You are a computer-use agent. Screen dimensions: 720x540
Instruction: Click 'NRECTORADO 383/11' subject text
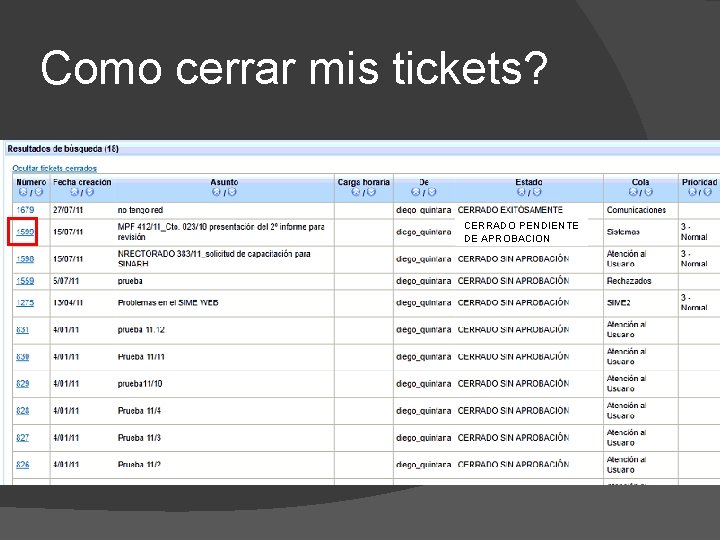pyautogui.click(x=214, y=259)
